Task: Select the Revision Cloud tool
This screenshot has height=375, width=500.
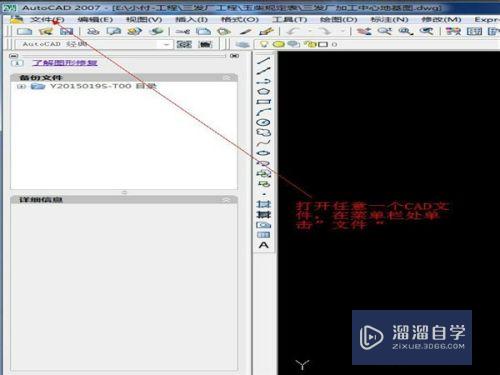Action: click(264, 133)
